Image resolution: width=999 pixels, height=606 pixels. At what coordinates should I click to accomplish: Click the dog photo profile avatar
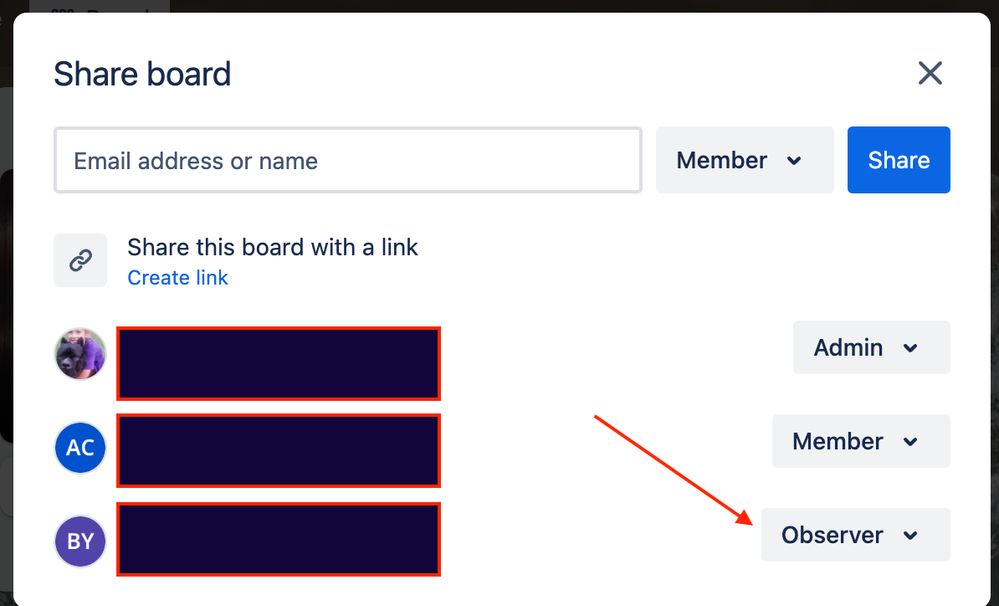coord(80,354)
